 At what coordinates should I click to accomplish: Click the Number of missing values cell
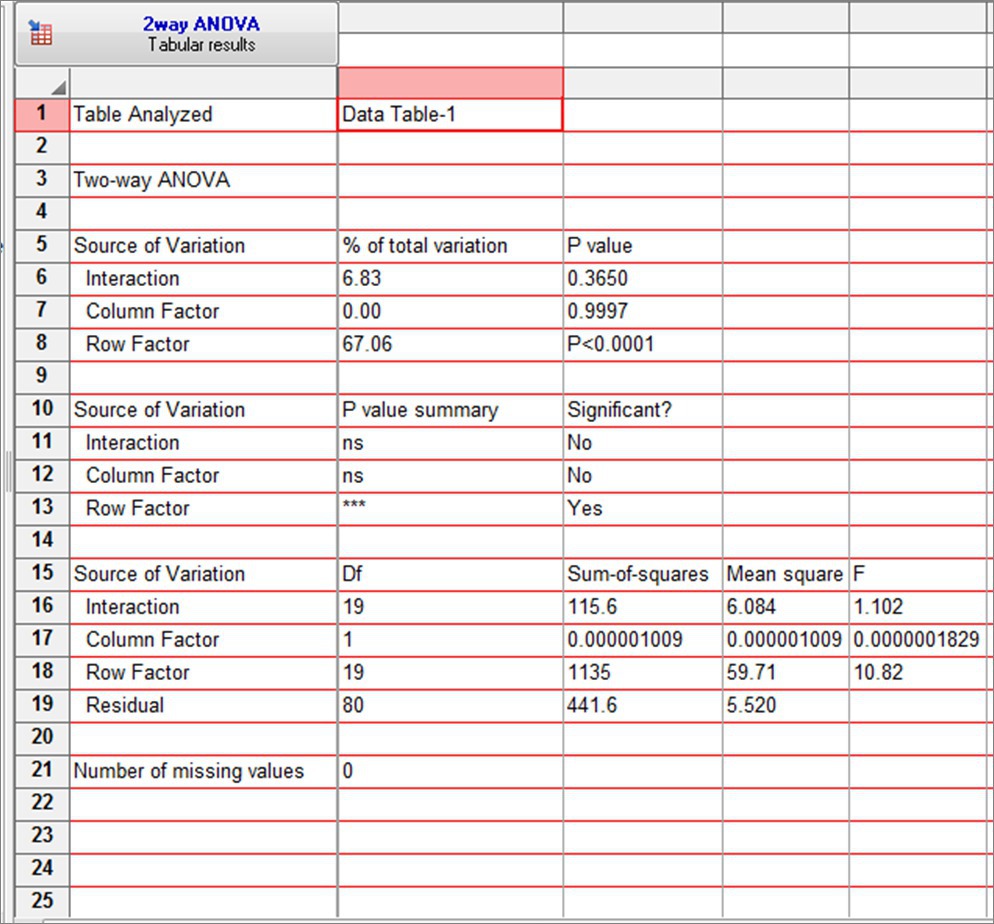(x=203, y=771)
